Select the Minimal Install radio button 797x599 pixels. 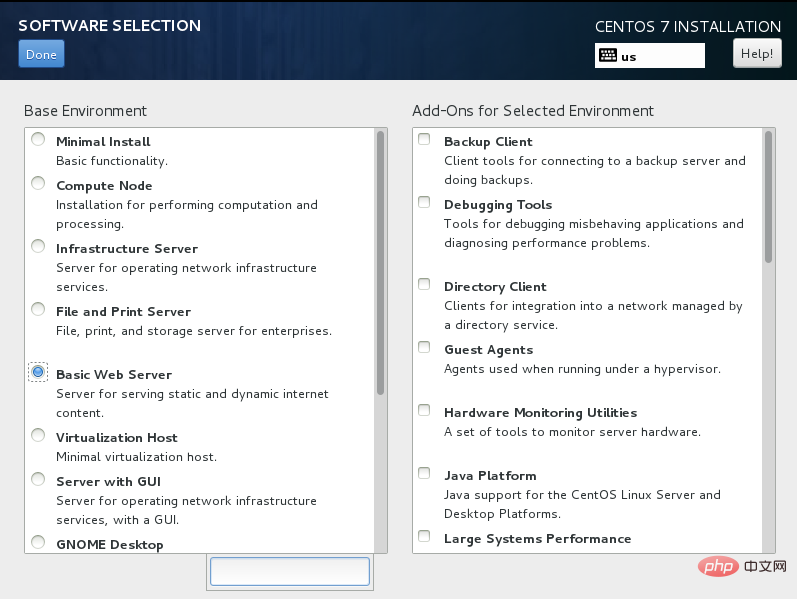coord(38,140)
